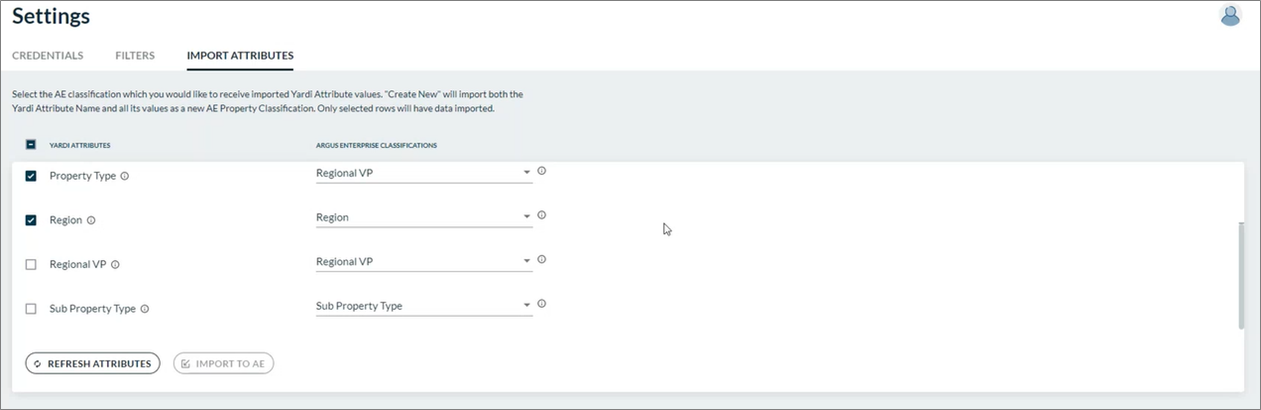The width and height of the screenshot is (1261, 410).
Task: Click the vertical scrollbar of attributes list
Action: tap(1241, 275)
